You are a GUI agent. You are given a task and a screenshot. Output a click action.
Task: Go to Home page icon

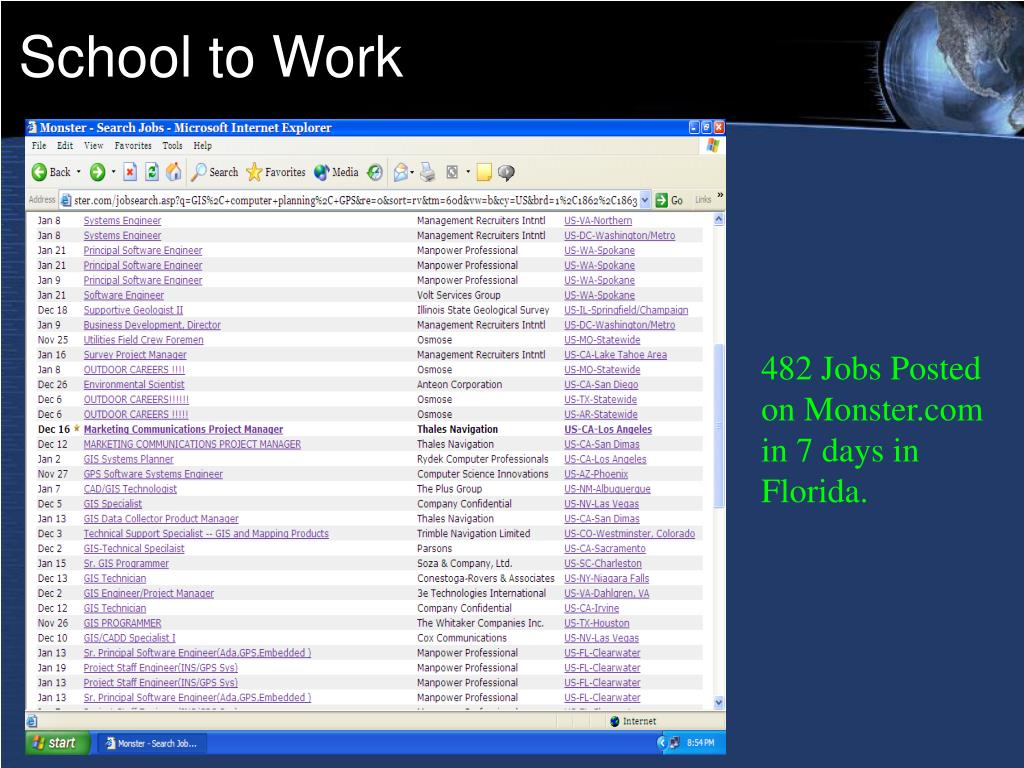[174, 172]
